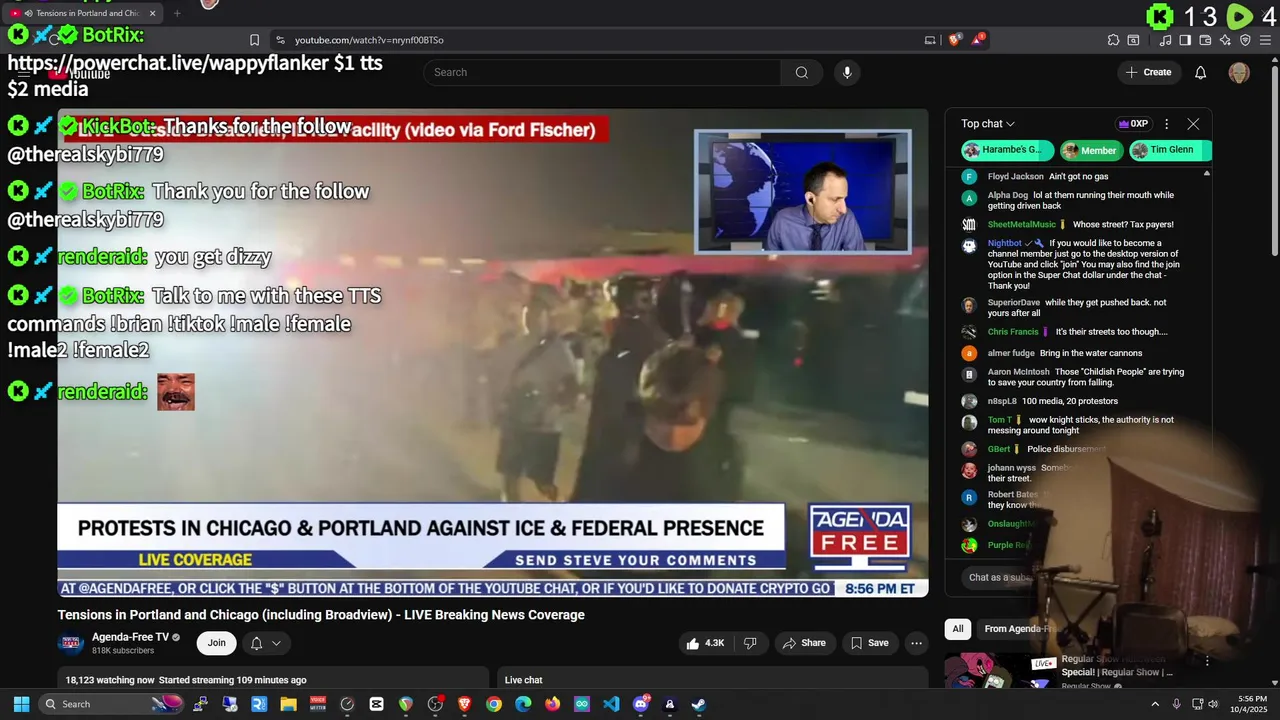Image resolution: width=1280 pixels, height=720 pixels.
Task: Click Nightbot's name in chat
Action: pyautogui.click(x=1005, y=243)
